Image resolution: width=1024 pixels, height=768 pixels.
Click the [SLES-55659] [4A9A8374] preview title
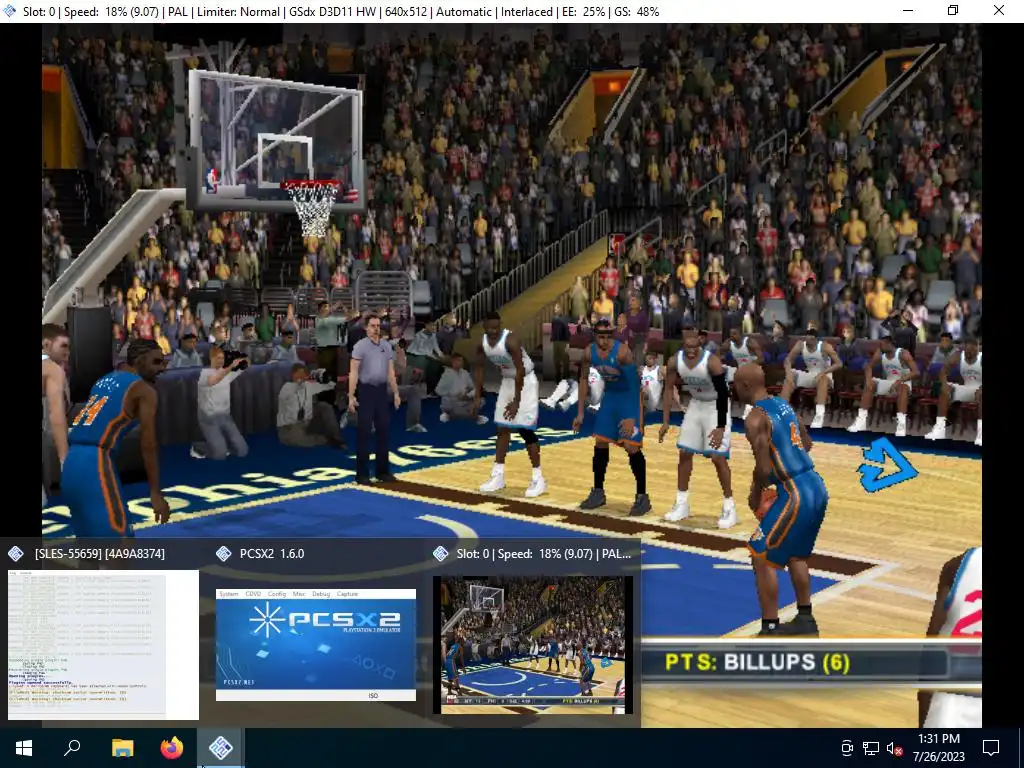pos(100,554)
